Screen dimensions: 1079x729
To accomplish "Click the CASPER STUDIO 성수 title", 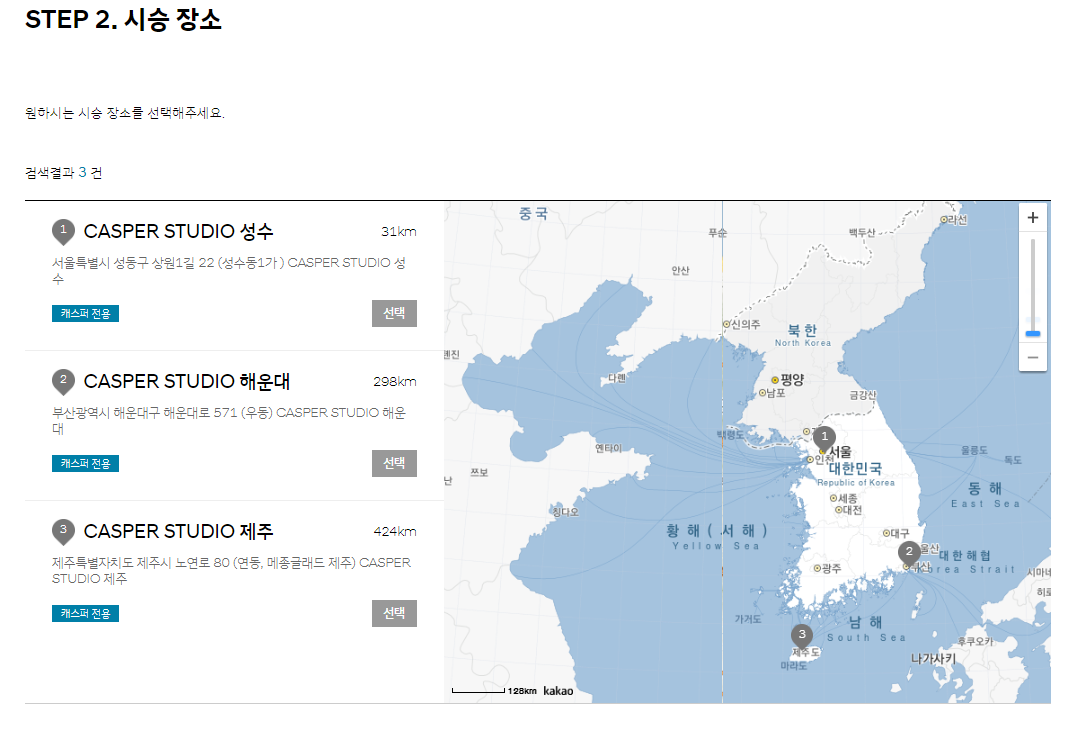I will [x=179, y=231].
